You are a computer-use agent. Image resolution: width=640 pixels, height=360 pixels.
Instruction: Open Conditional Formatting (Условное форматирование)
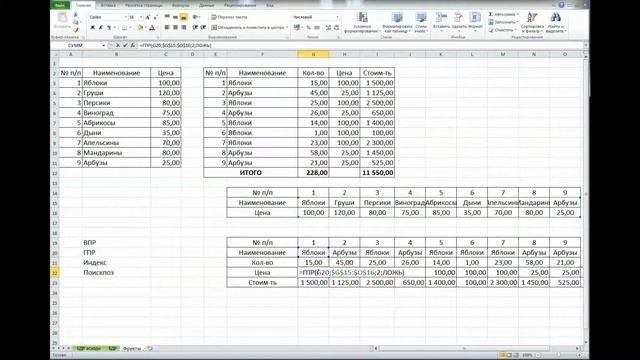(362, 22)
